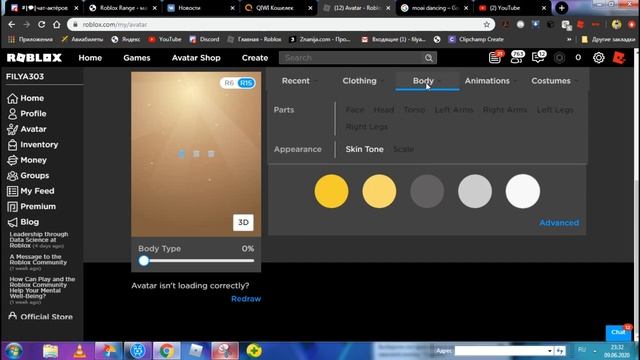Click the Body Type slider handle
640x360 pixels.
[x=144, y=261]
